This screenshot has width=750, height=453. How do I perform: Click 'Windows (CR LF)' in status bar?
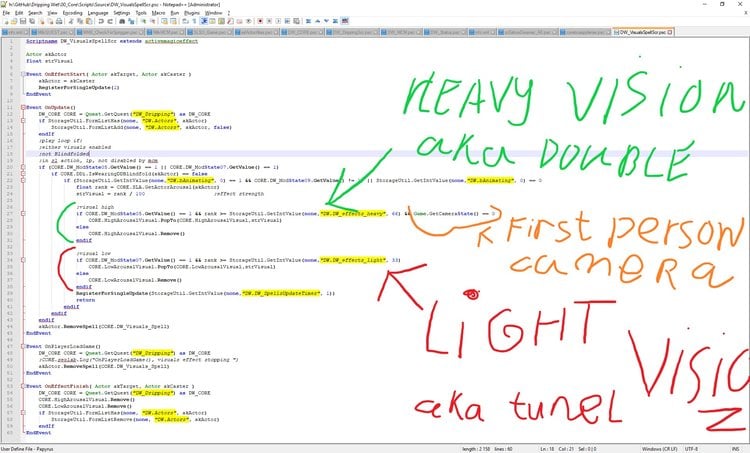pyautogui.click(x=659, y=449)
